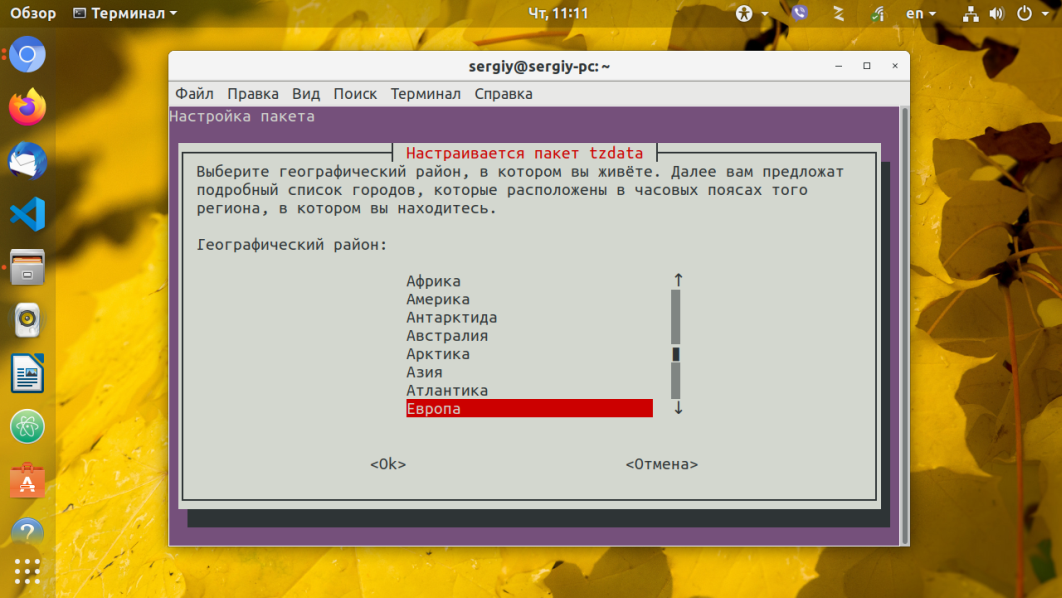Open the Файл menu

194,94
